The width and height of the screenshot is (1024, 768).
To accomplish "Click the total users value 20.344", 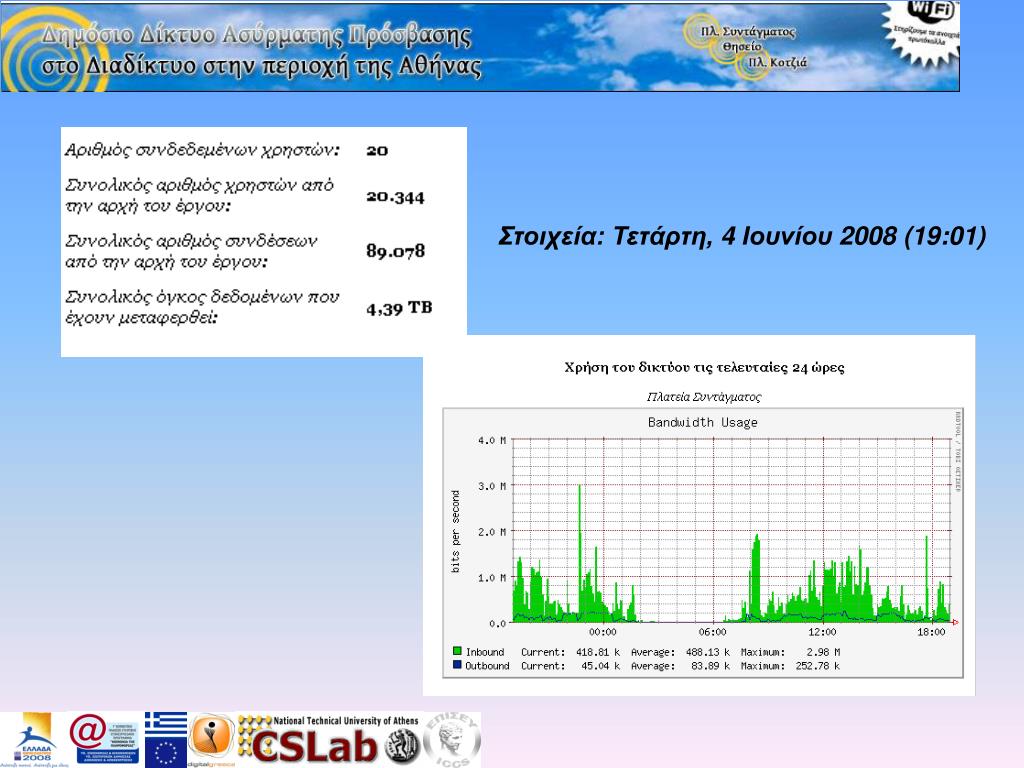I will point(395,197).
